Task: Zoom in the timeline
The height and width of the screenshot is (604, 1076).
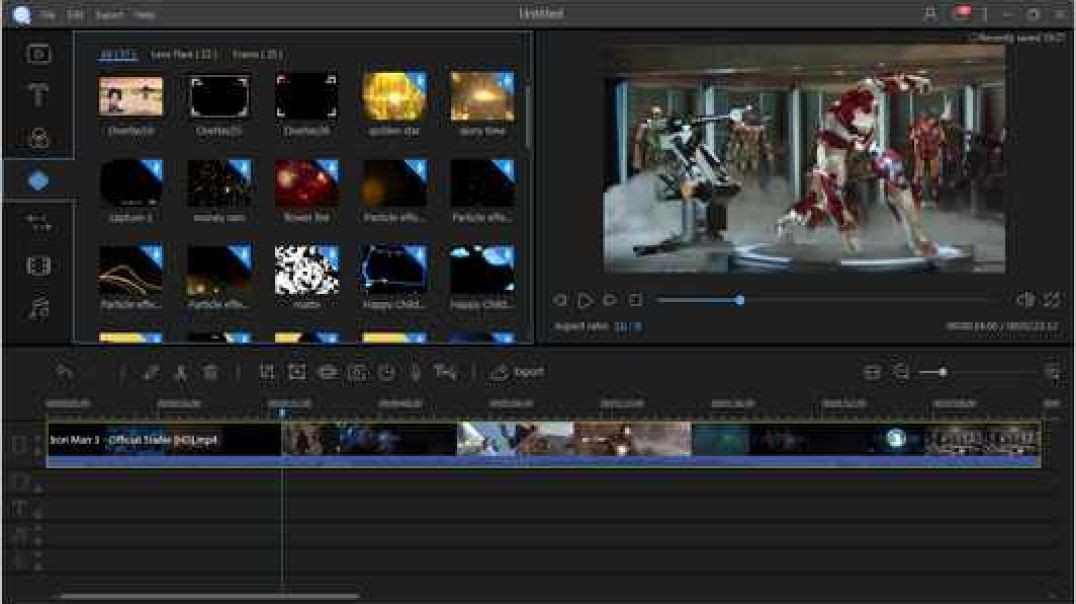Action: [x=1052, y=372]
